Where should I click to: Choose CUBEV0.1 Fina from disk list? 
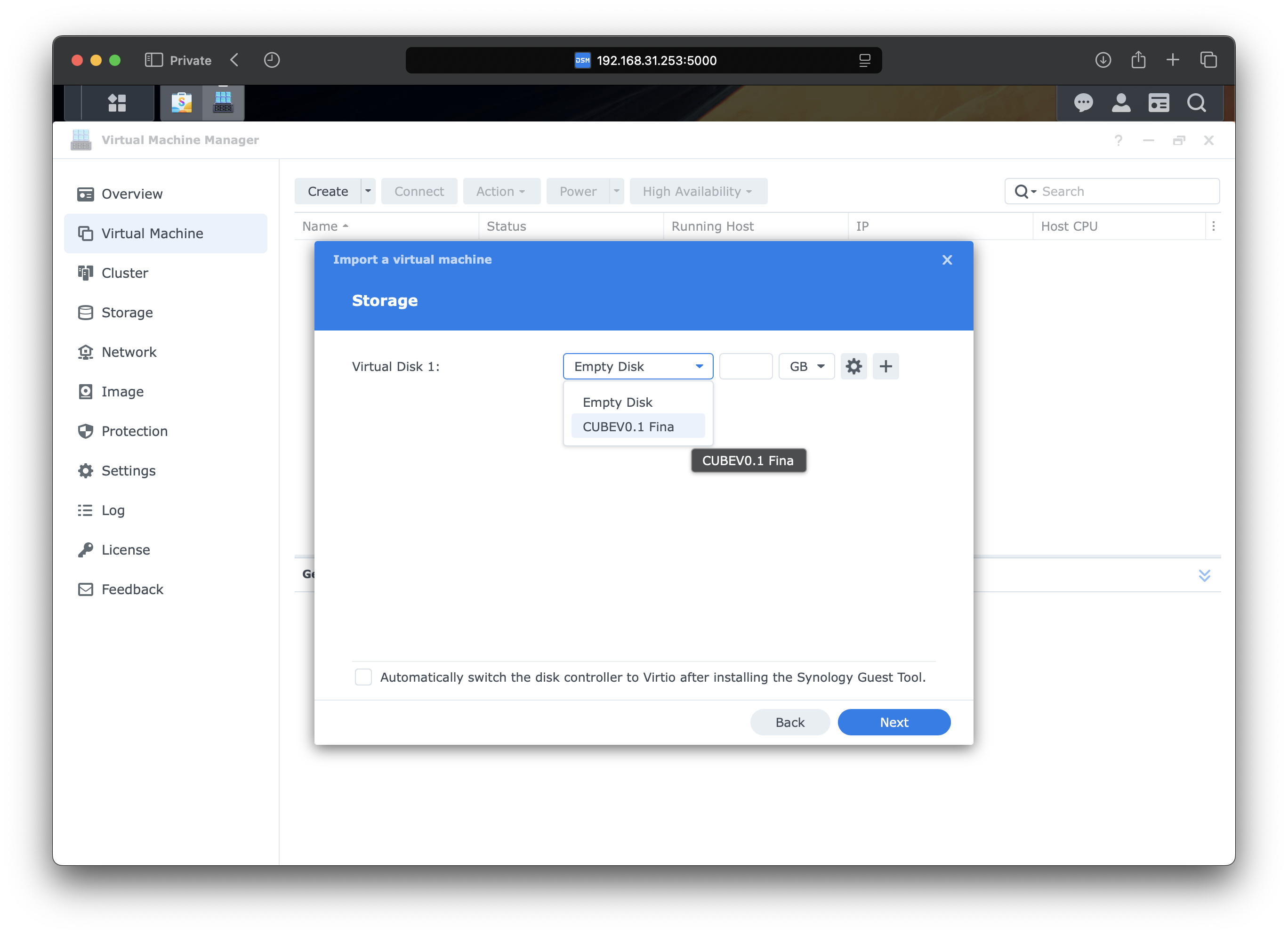628,427
